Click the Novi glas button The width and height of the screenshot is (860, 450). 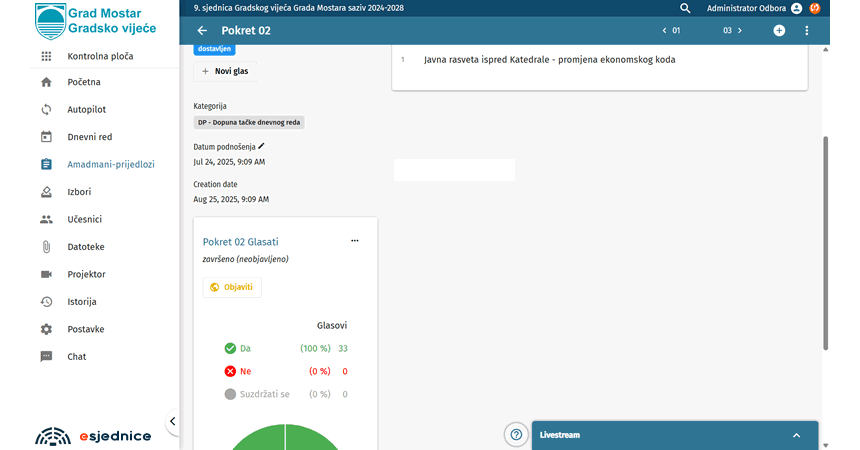(225, 71)
